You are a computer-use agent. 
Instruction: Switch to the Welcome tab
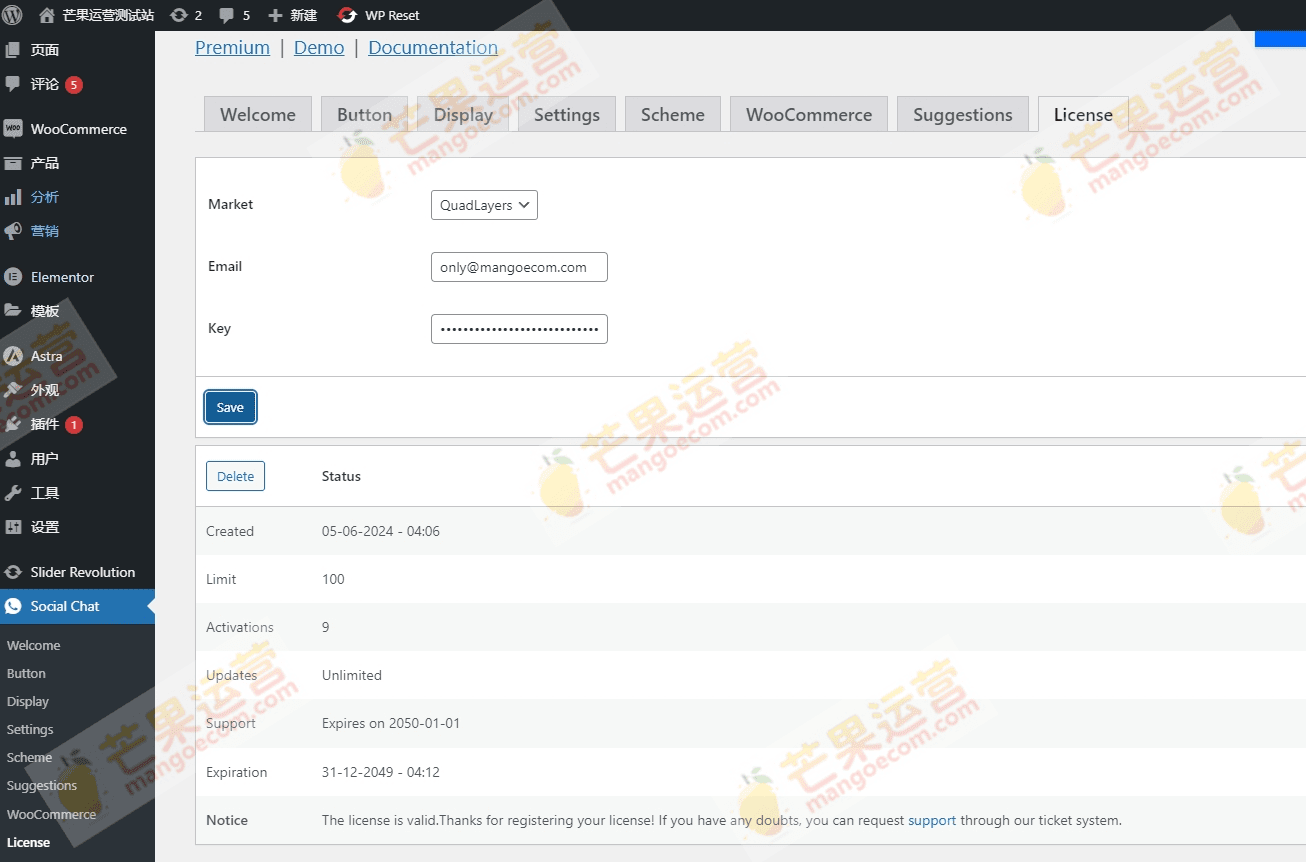[x=258, y=114]
